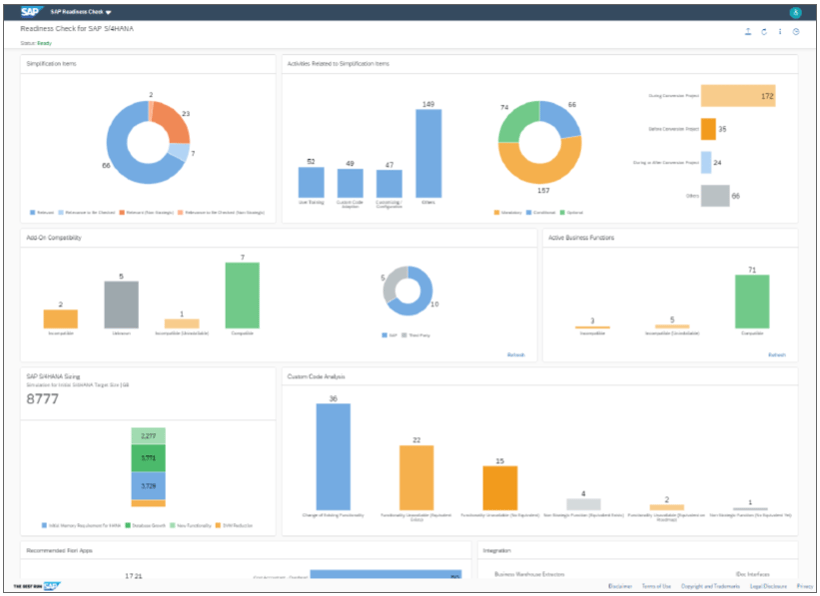Viewport: 820px width, 596px height.
Task: Select the gray Custom Code bar labeled 4
Action: click(584, 505)
